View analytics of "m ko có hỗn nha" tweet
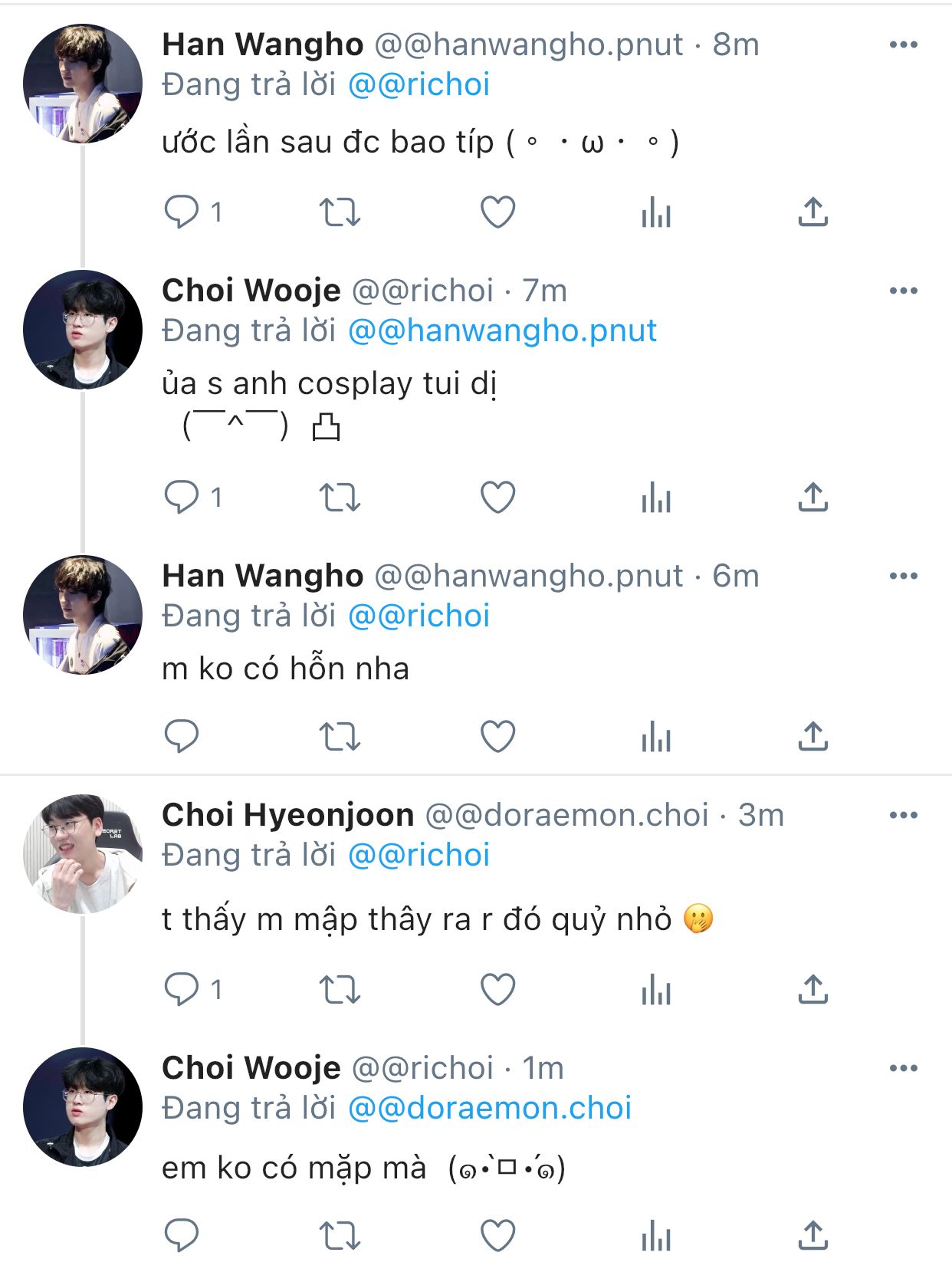Image resolution: width=952 pixels, height=1272 pixels. point(656,737)
